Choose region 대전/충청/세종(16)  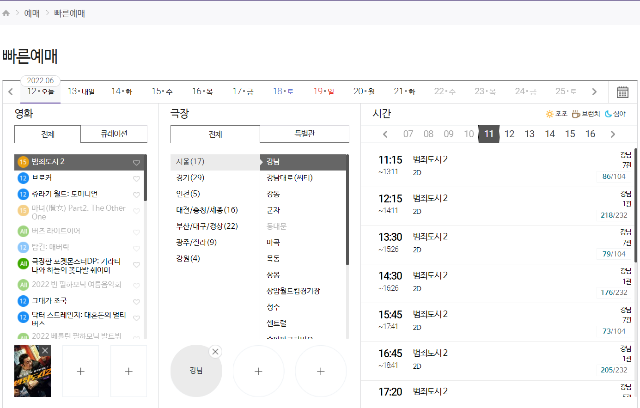[x=215, y=210]
